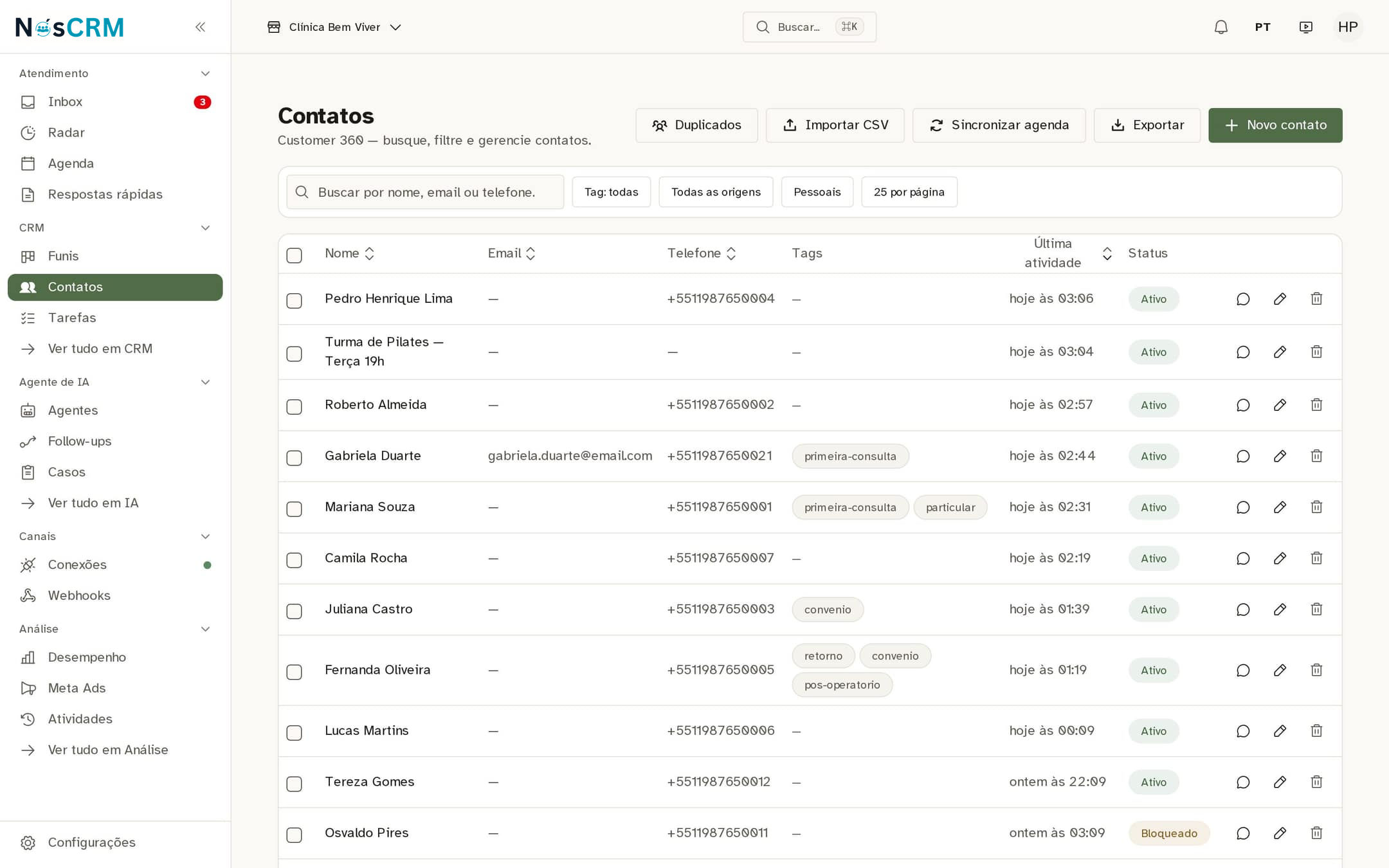This screenshot has width=1389, height=868.
Task: Check the box for Roberto Almeida
Action: tap(294, 406)
